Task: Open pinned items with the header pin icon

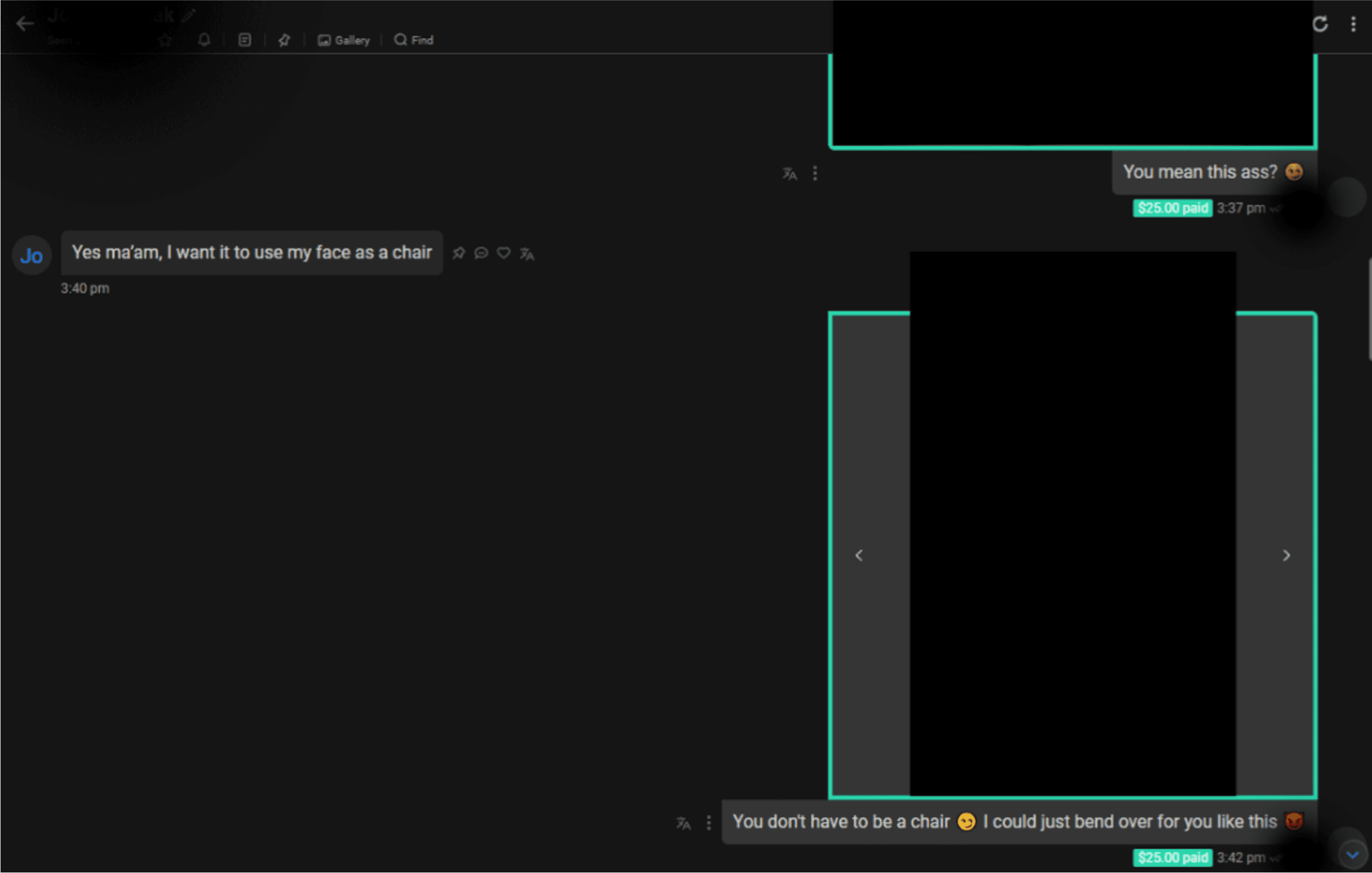Action: (x=284, y=40)
